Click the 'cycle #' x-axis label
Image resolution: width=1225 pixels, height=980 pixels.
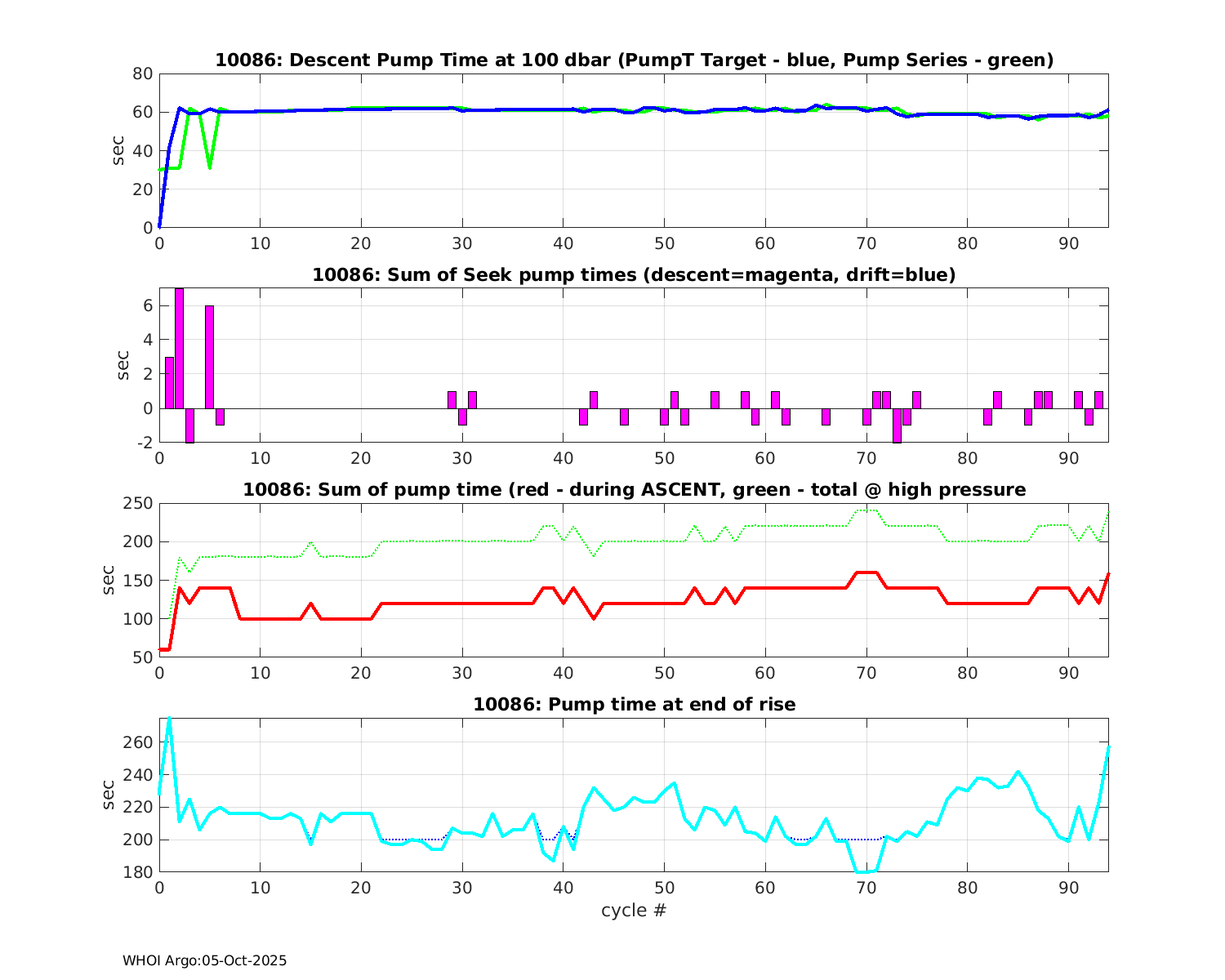634,910
